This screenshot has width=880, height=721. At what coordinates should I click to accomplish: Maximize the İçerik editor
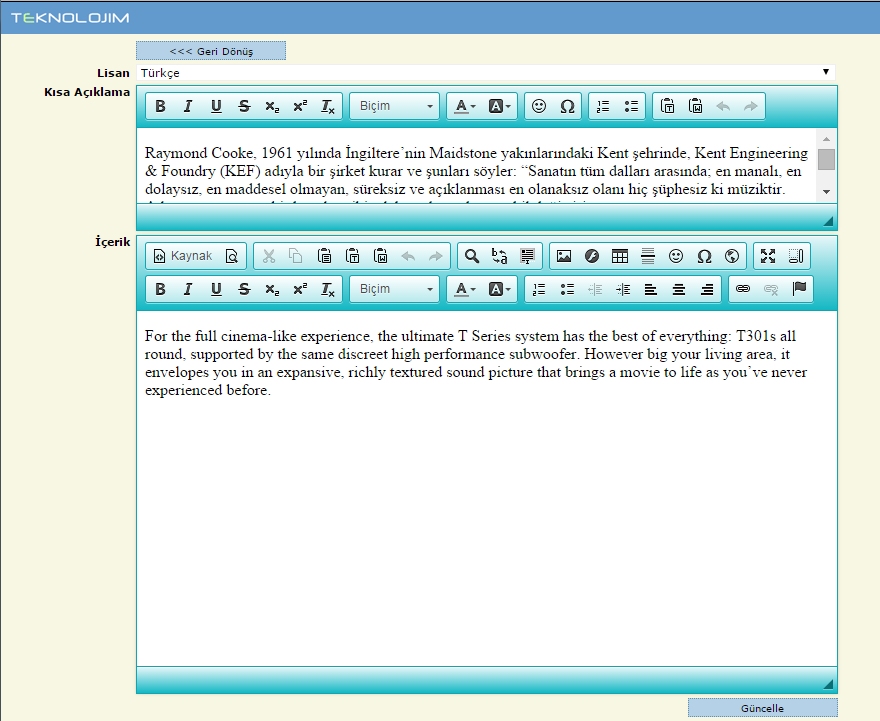click(768, 256)
